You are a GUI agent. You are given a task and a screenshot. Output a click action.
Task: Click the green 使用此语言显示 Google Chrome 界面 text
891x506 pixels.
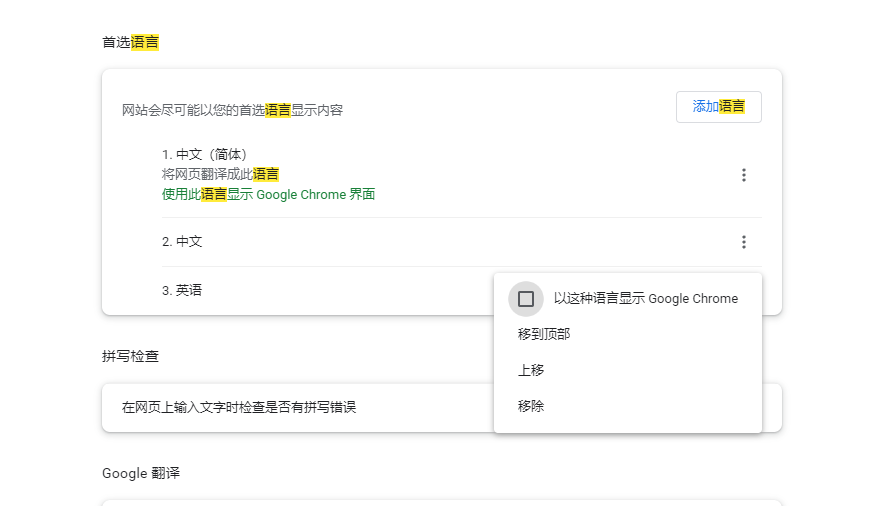[x=268, y=194]
